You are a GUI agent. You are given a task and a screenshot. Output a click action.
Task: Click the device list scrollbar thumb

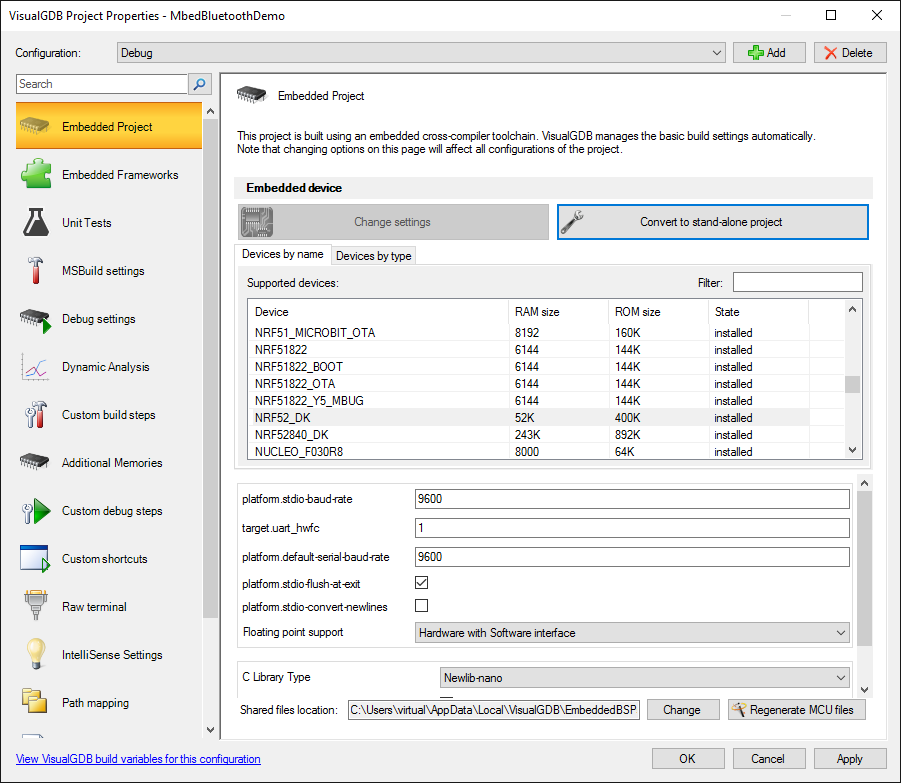[853, 384]
